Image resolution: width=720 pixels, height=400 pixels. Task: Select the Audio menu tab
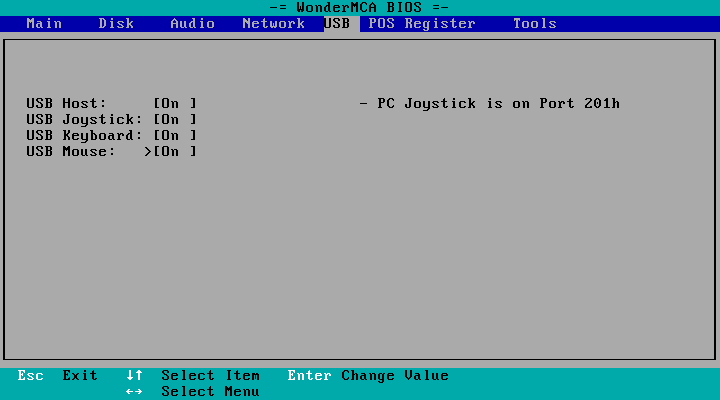click(x=192, y=23)
